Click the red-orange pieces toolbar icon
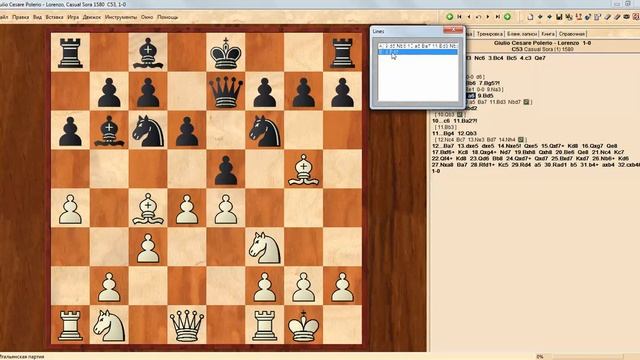The width and height of the screenshot is (640, 360). tap(579, 17)
